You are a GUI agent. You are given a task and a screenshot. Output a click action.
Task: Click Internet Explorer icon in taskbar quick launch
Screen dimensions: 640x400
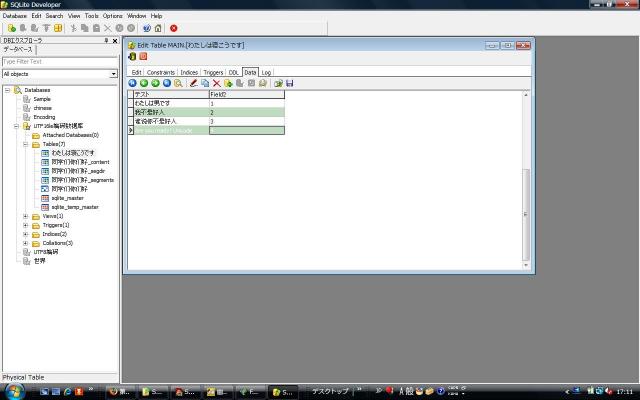[x=67, y=391]
